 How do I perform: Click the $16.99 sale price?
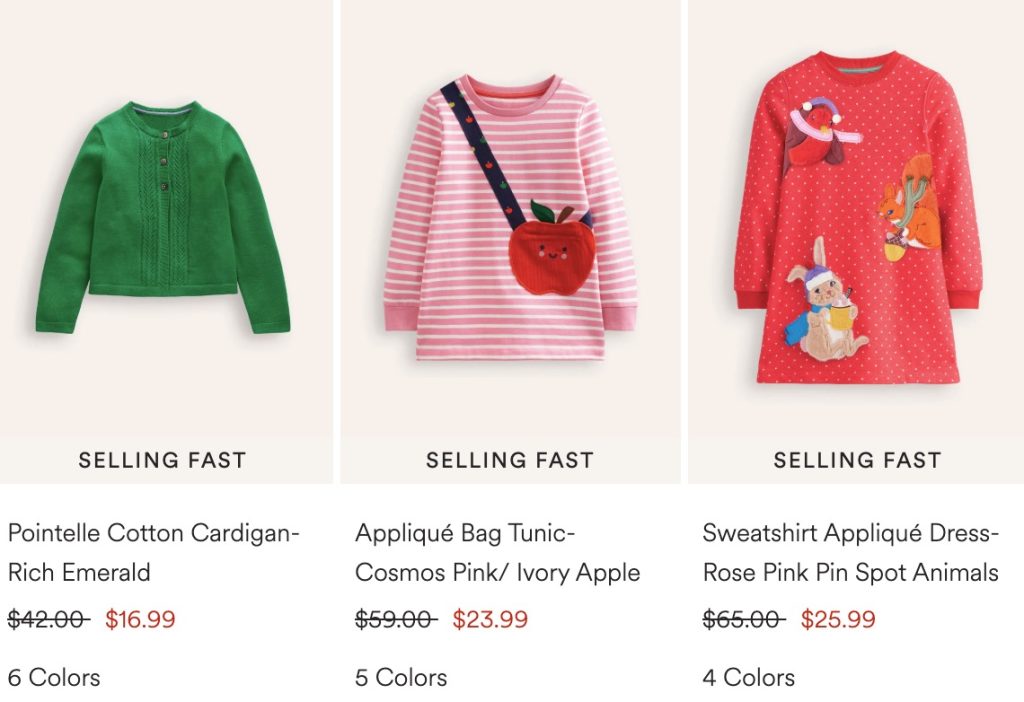click(140, 620)
